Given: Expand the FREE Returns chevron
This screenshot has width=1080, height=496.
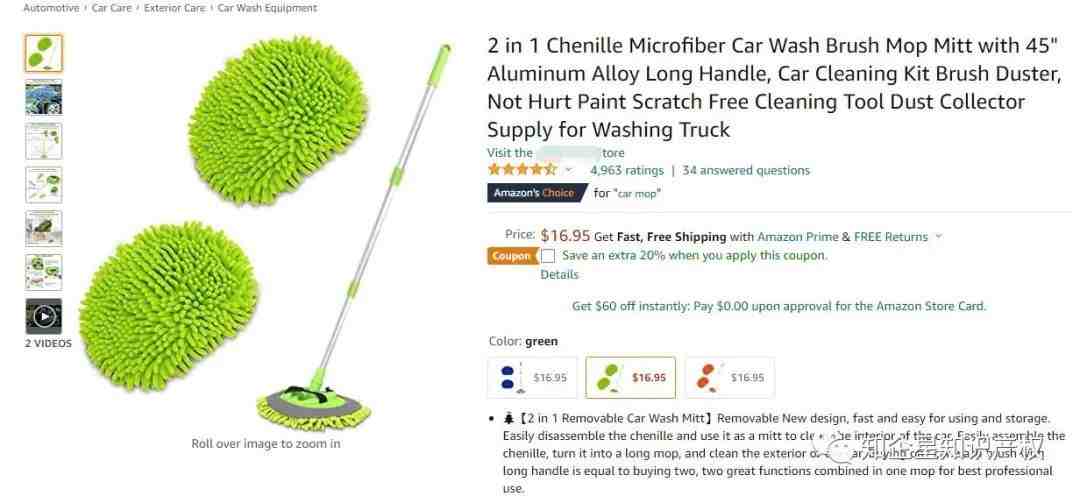Looking at the screenshot, I should [937, 236].
